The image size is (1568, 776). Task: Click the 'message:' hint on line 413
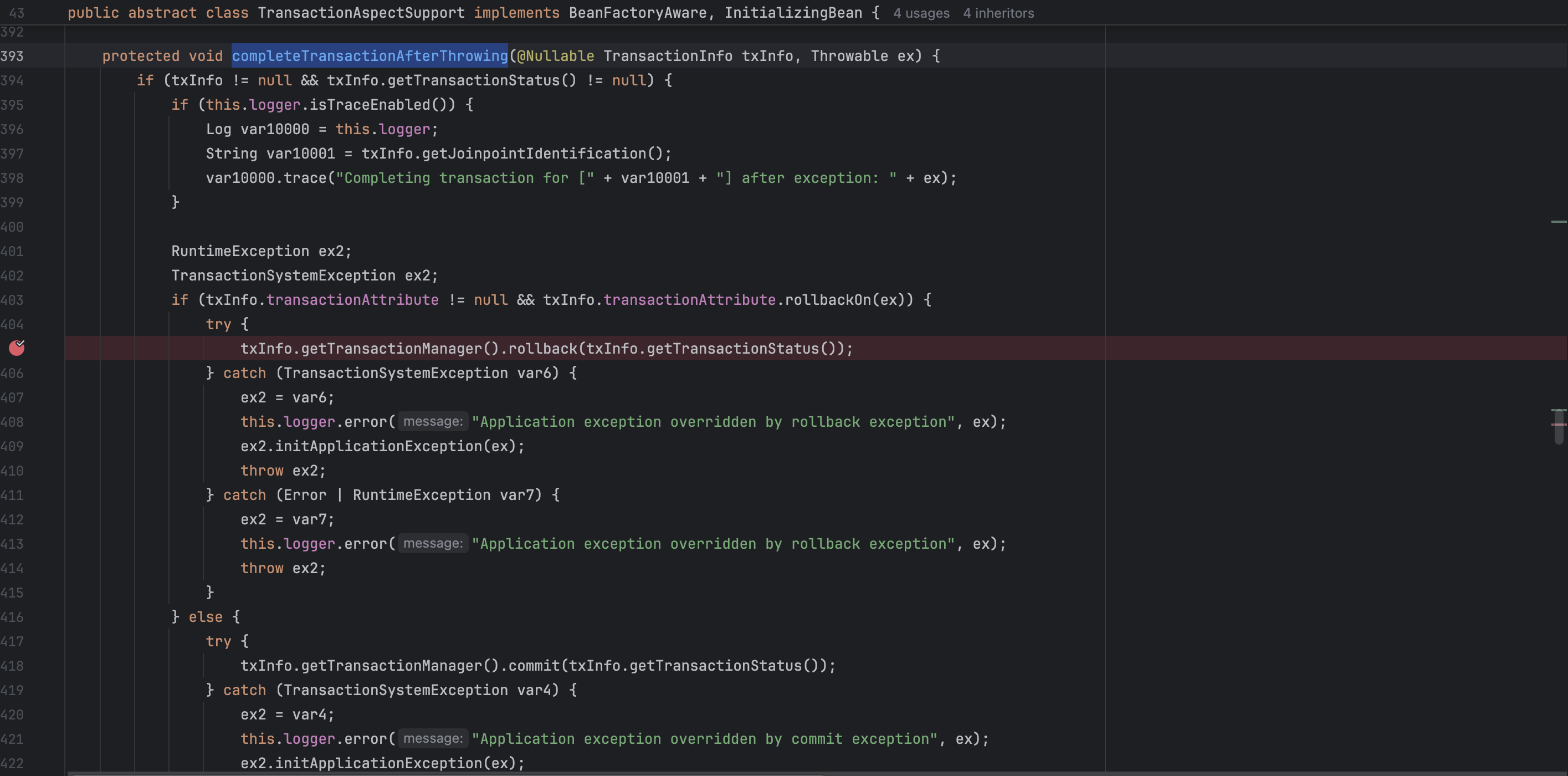coord(432,543)
